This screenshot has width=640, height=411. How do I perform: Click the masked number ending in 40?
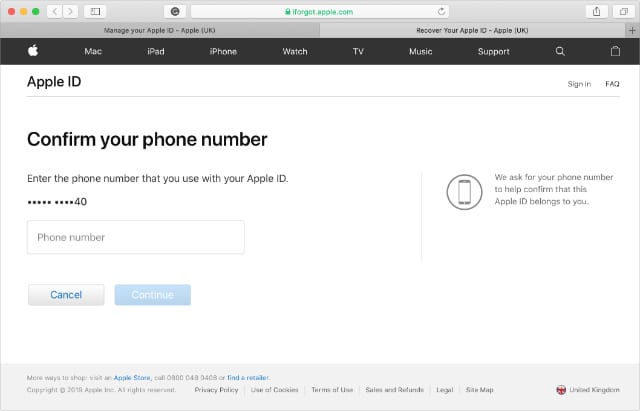57,202
